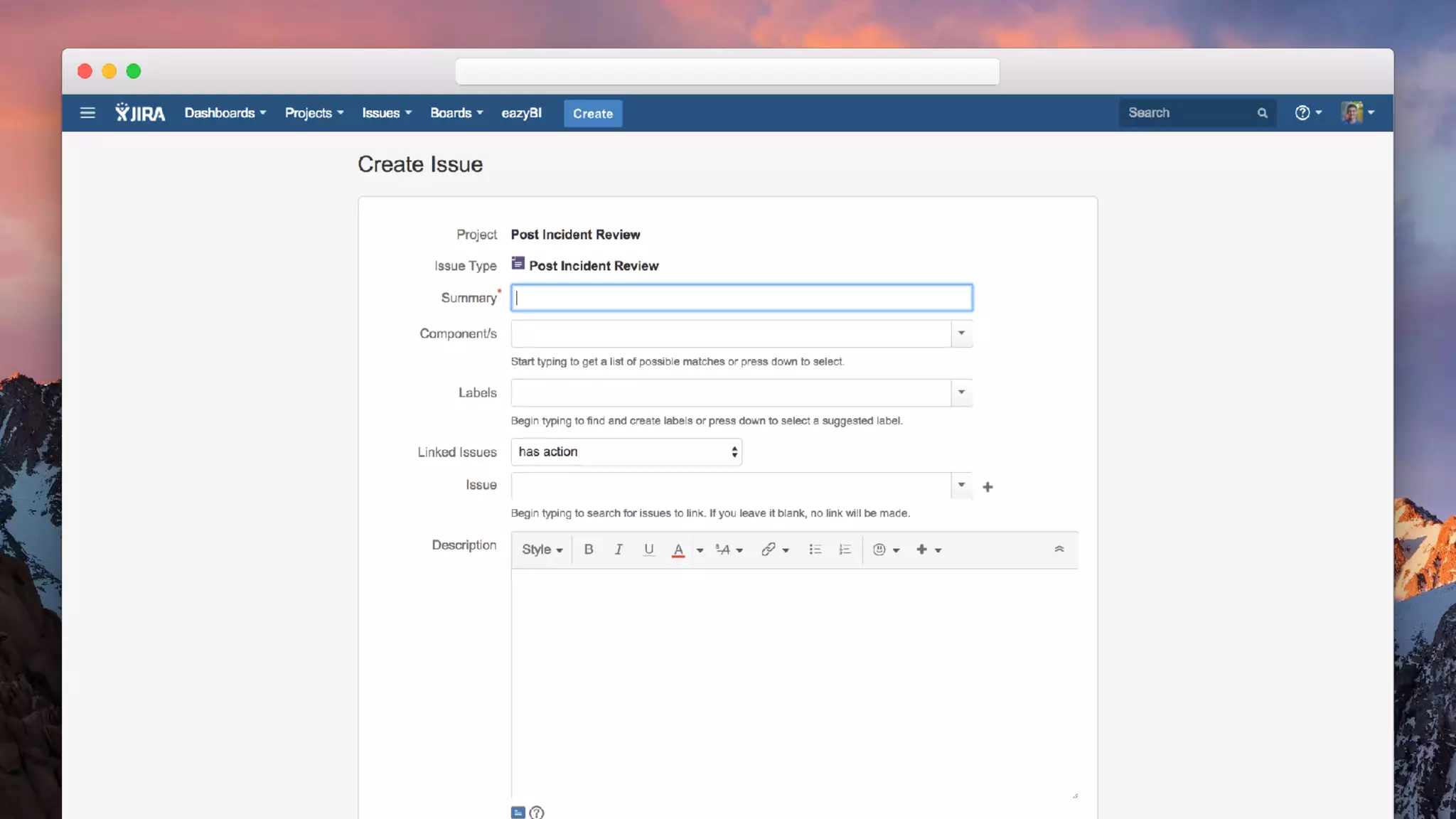Click the blue Create button
Image resolution: width=1456 pixels, height=819 pixels.
click(x=592, y=113)
